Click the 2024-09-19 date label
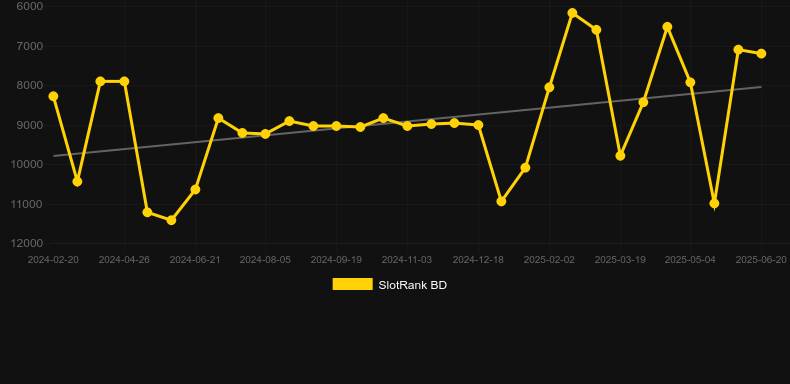This screenshot has height=384, width=790. (336, 260)
